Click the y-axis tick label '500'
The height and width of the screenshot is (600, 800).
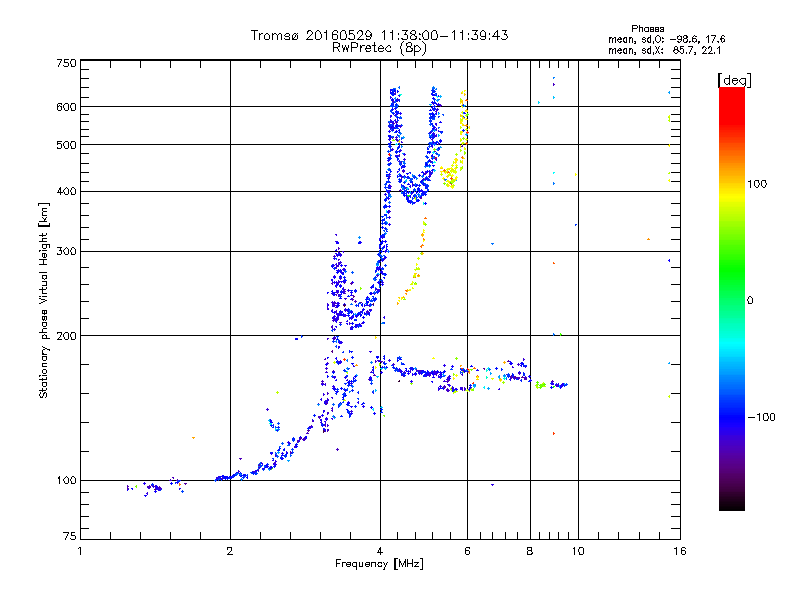click(x=66, y=145)
